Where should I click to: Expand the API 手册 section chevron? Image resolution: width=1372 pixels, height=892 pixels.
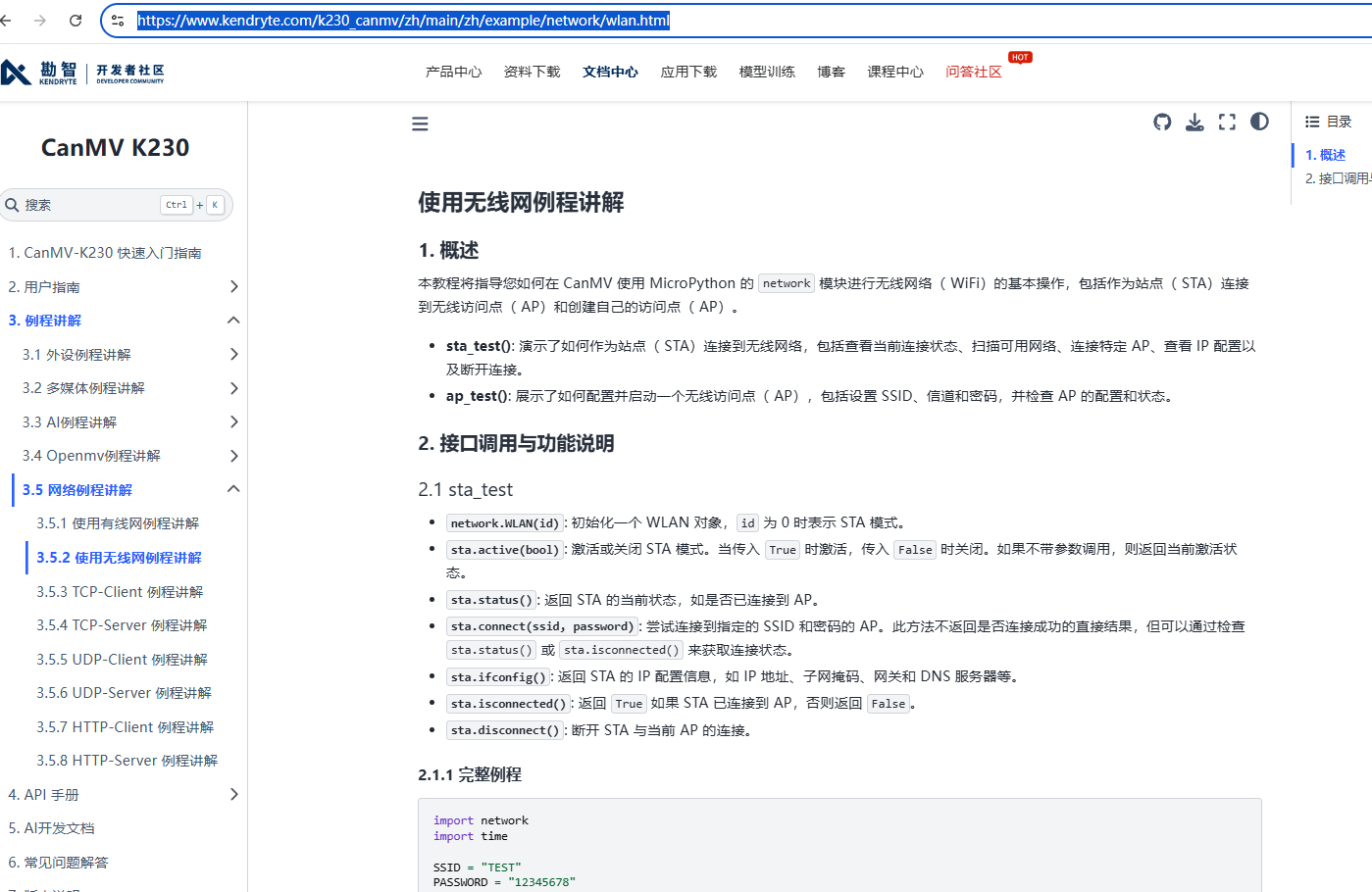click(233, 794)
